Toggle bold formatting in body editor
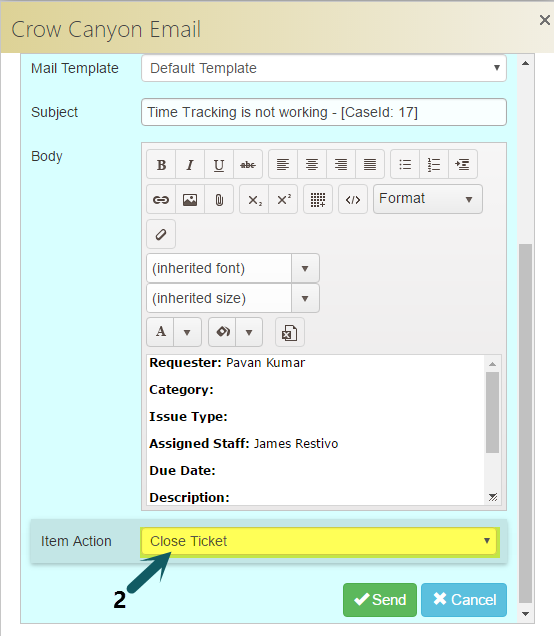The width and height of the screenshot is (554, 636). [x=161, y=164]
